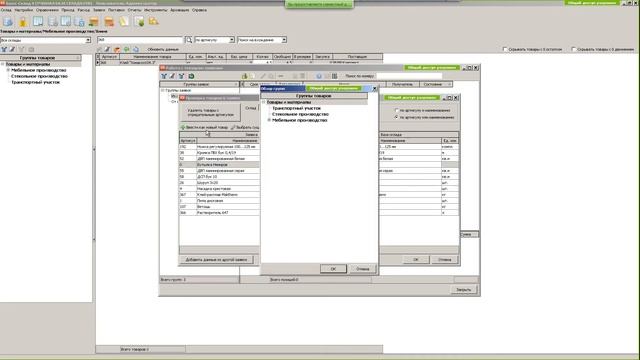Click Отмена in Обзор групп dialog
This screenshot has height=360, width=640.
tap(362, 269)
